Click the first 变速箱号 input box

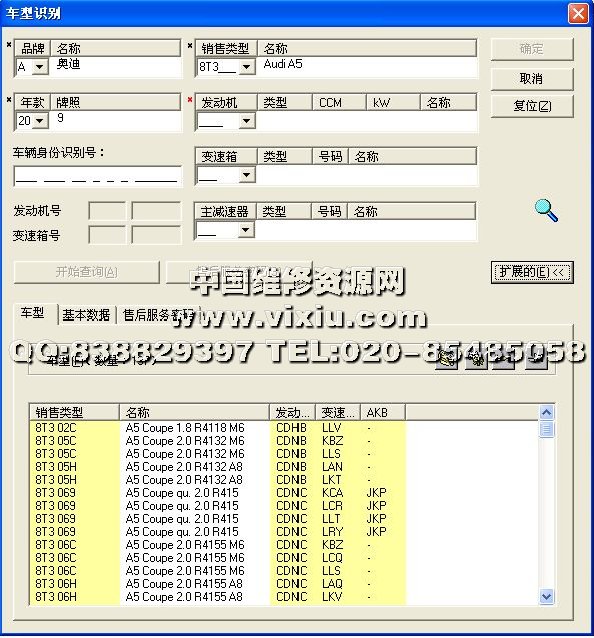point(107,235)
